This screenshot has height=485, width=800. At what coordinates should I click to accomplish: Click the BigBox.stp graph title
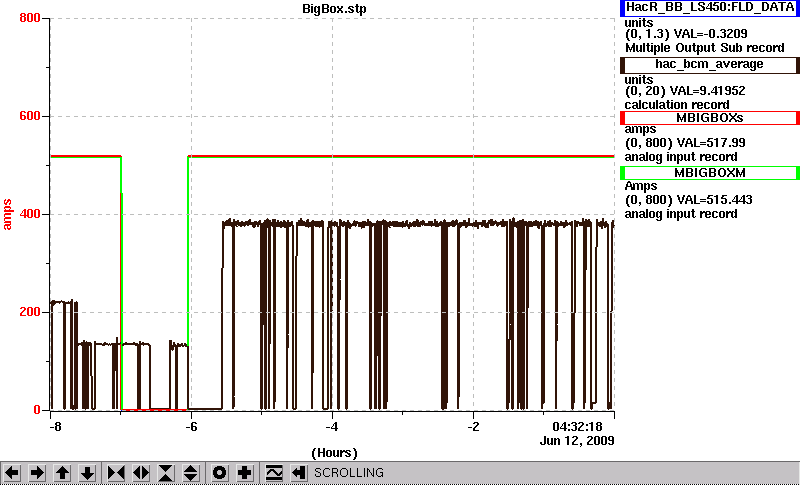(334, 9)
